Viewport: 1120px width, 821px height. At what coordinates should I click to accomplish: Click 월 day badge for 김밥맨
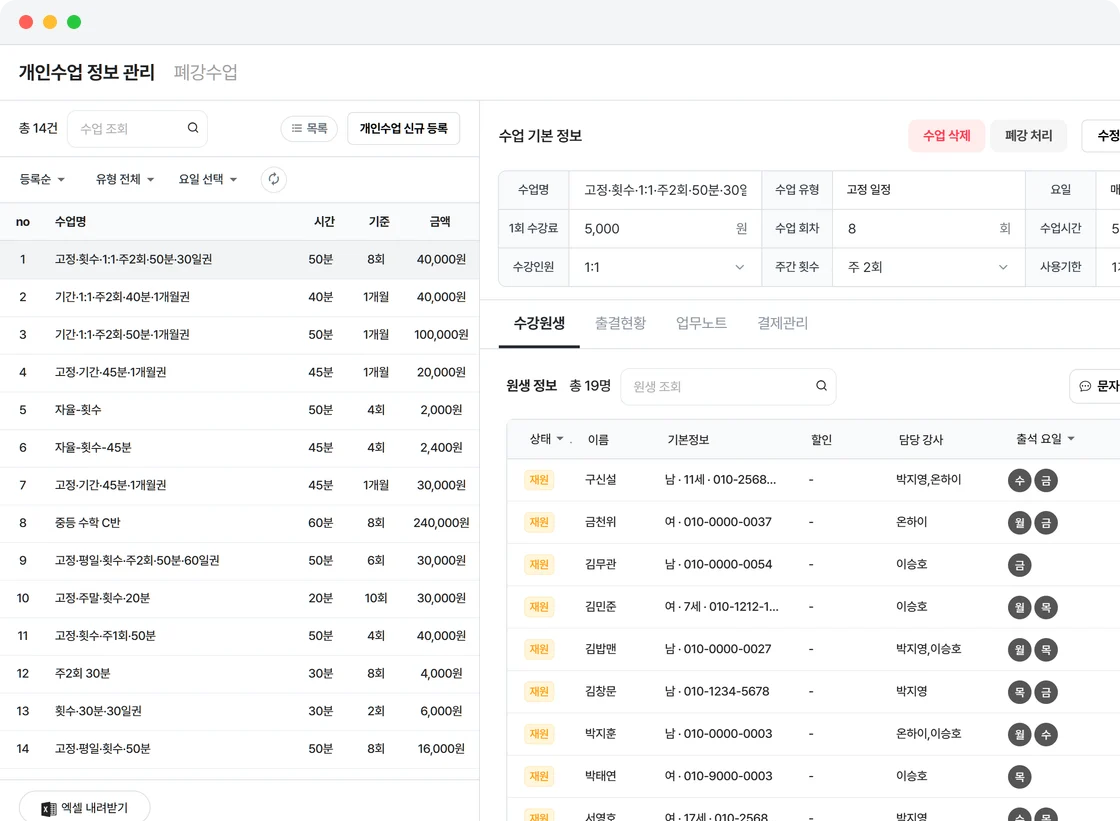[x=1019, y=650]
